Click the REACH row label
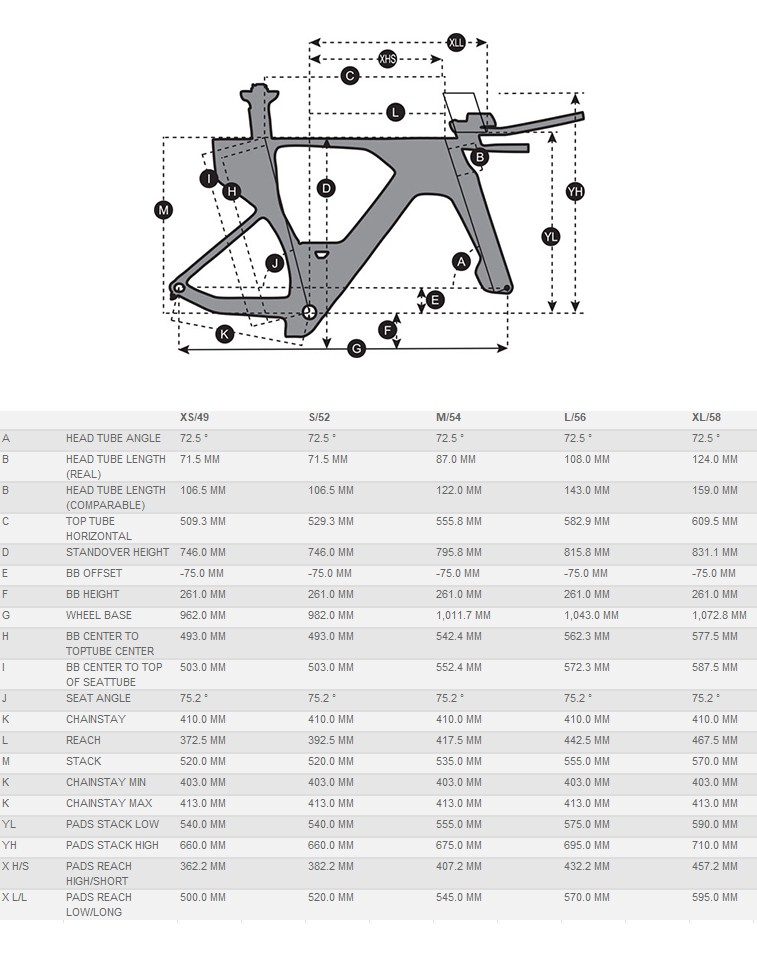This screenshot has height=960, width=757. (x=83, y=740)
